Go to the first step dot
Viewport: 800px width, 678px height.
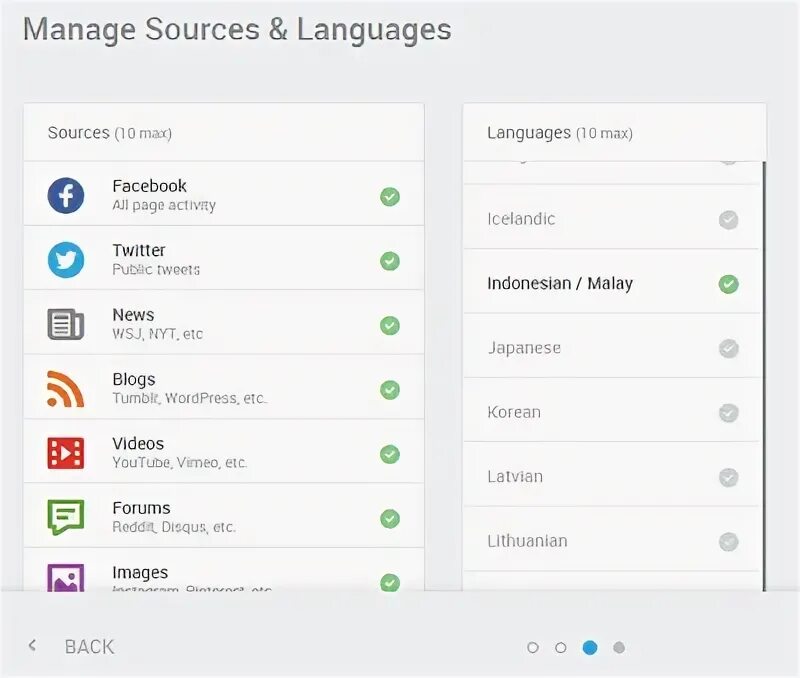[533, 647]
